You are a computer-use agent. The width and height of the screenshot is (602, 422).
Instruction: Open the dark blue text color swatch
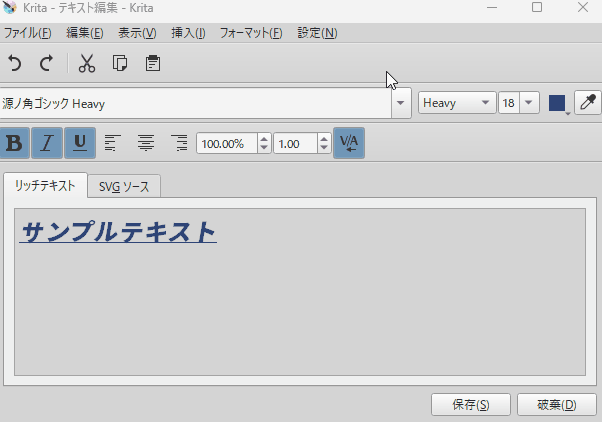coord(557,103)
